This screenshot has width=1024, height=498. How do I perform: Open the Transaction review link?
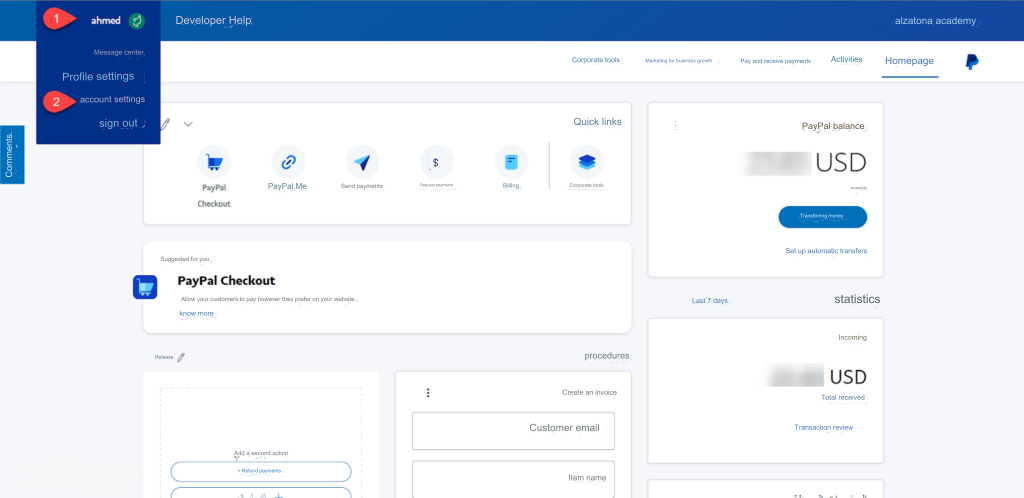pyautogui.click(x=824, y=428)
